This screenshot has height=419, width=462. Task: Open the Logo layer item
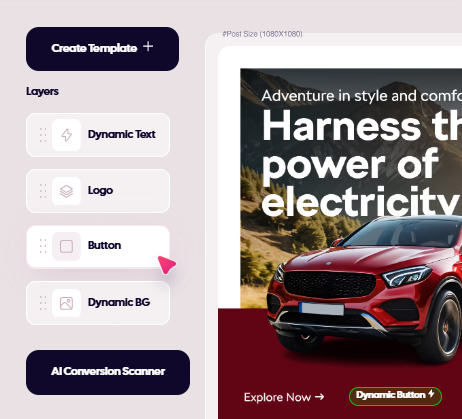point(98,191)
